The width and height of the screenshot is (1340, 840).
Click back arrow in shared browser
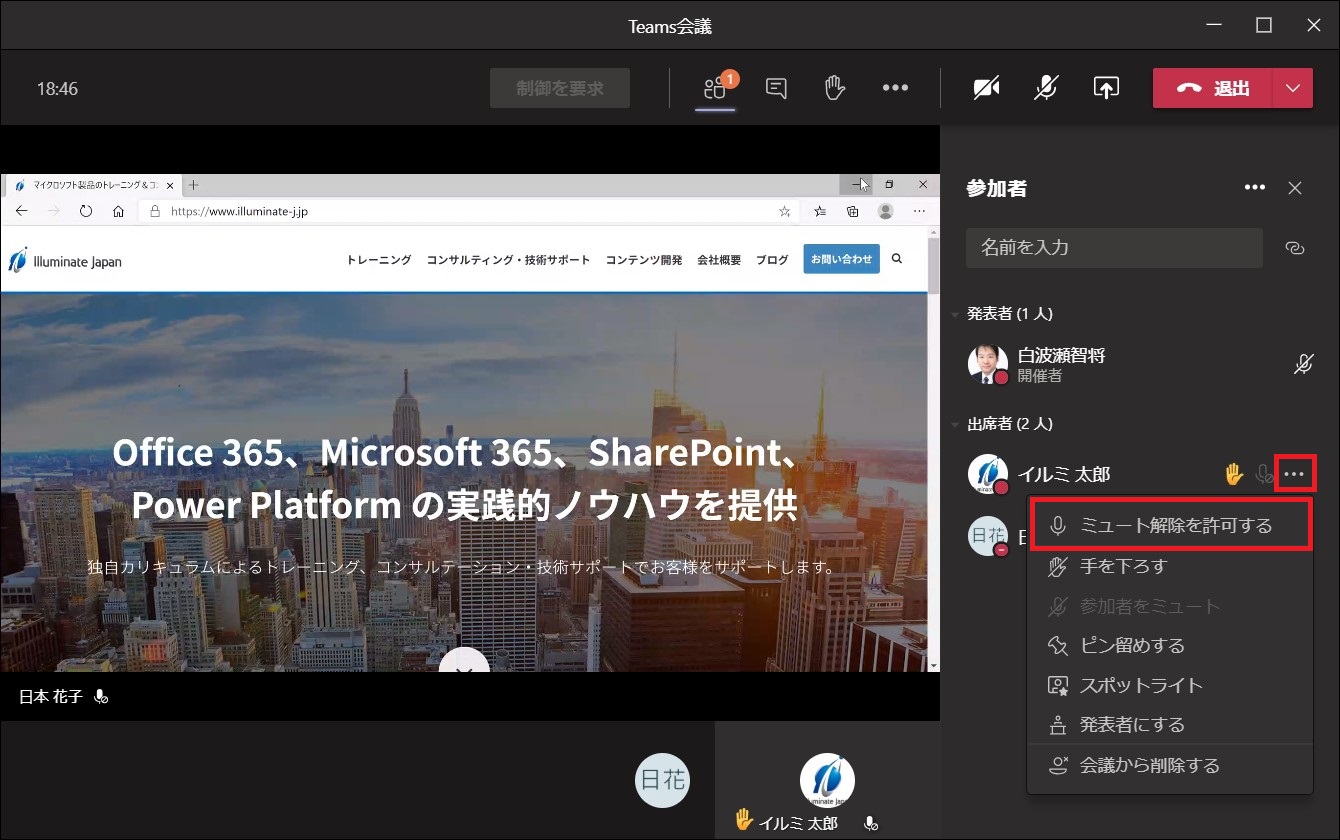pos(22,211)
